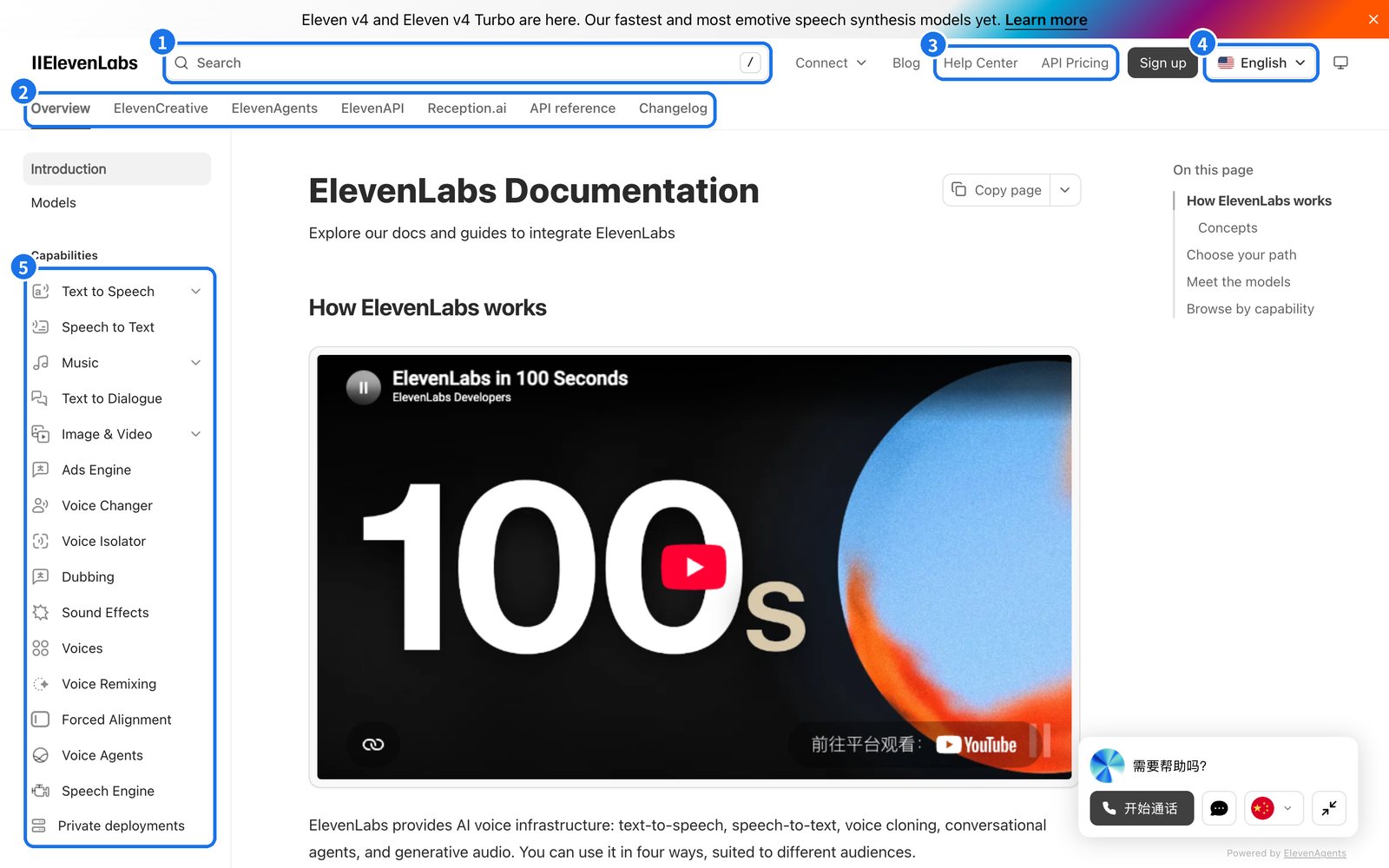This screenshot has width=1389, height=868.
Task: Open the English language dropdown
Action: tap(1261, 62)
